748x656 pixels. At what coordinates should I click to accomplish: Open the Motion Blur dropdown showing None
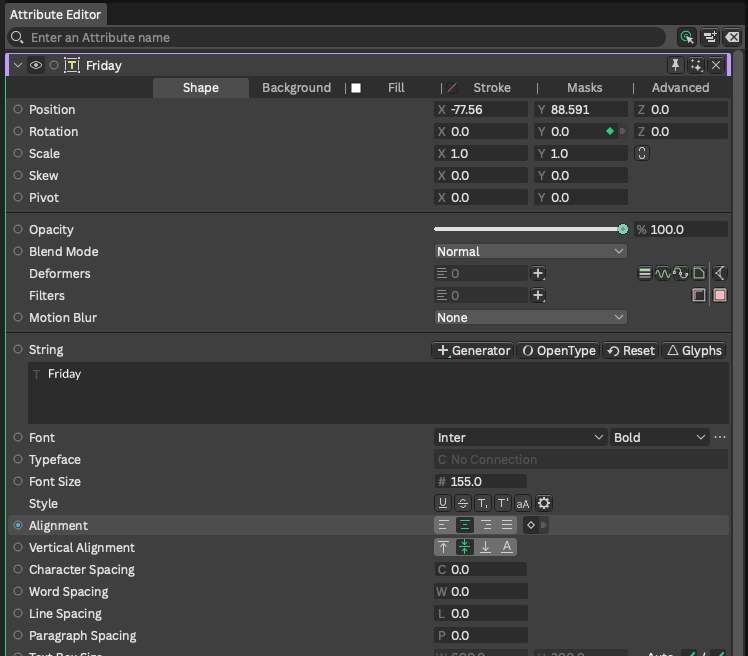530,317
